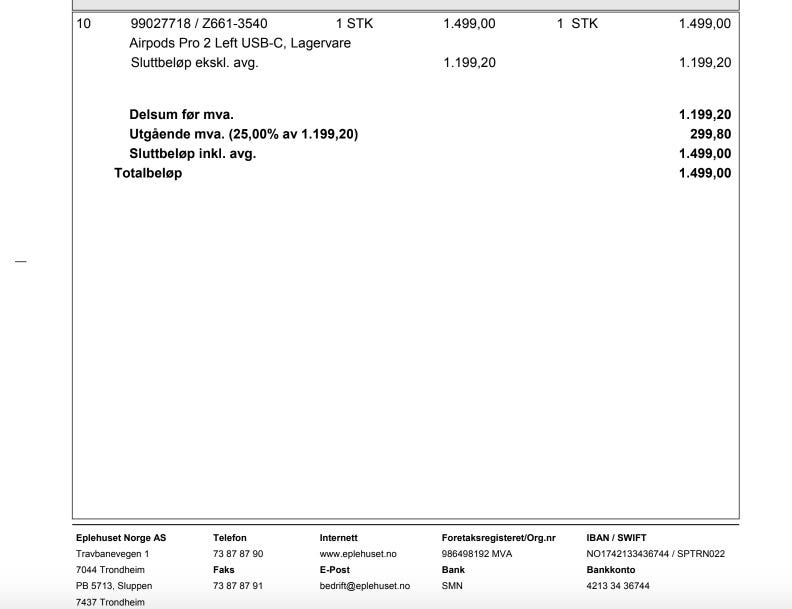792x609 pixels.
Task: Click the www.eplehuset.no website address
Action: coord(358,554)
